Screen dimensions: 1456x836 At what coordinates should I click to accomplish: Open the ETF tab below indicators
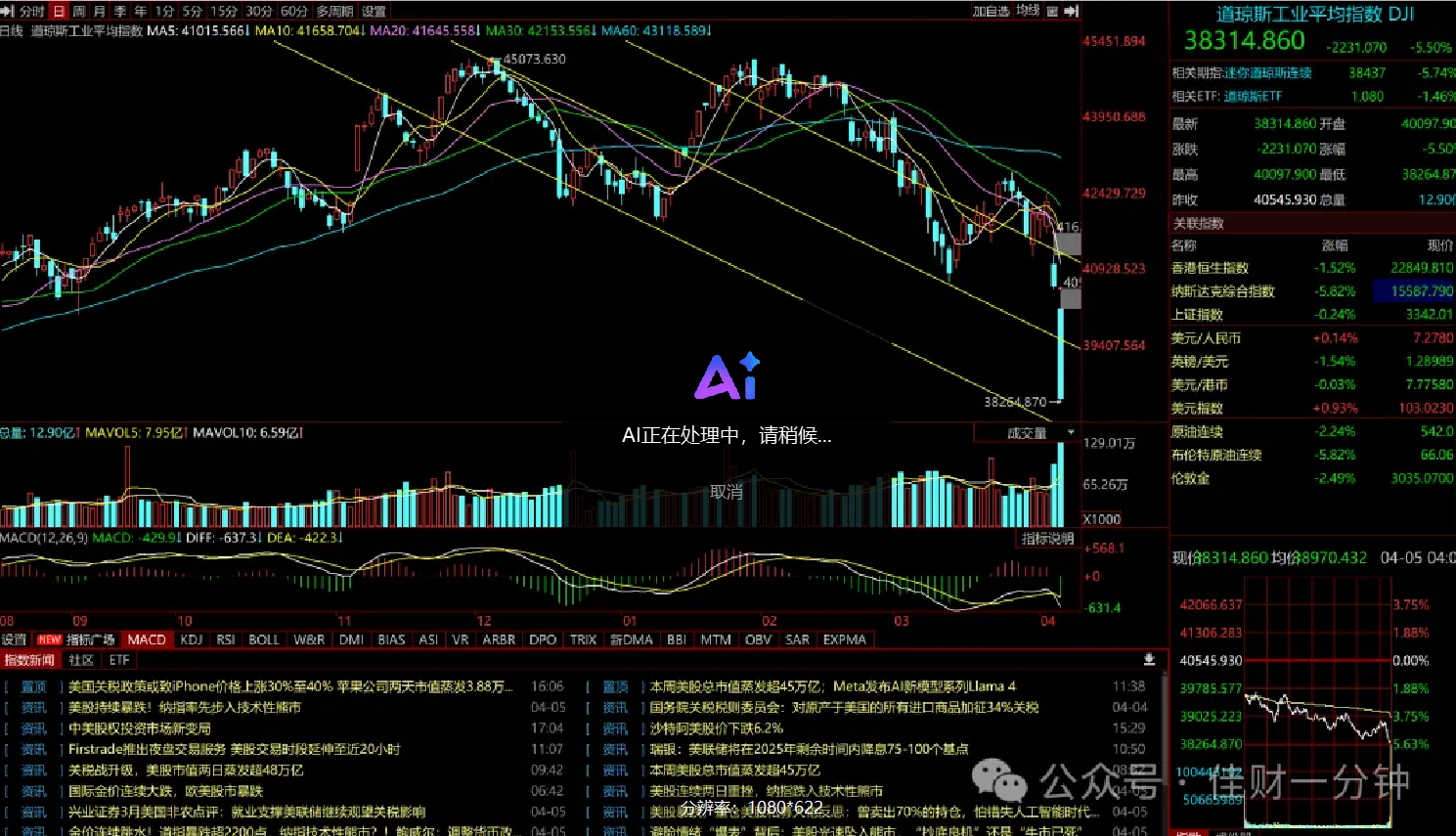tap(119, 660)
